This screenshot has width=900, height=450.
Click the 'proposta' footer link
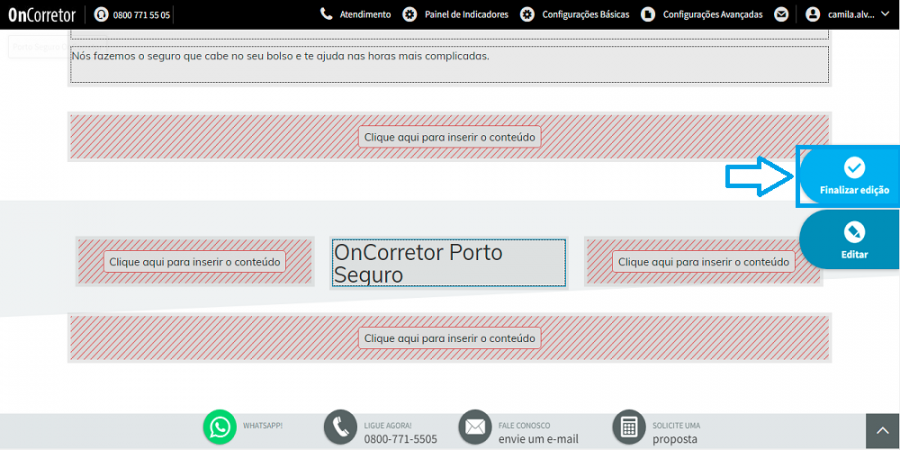tap(675, 439)
